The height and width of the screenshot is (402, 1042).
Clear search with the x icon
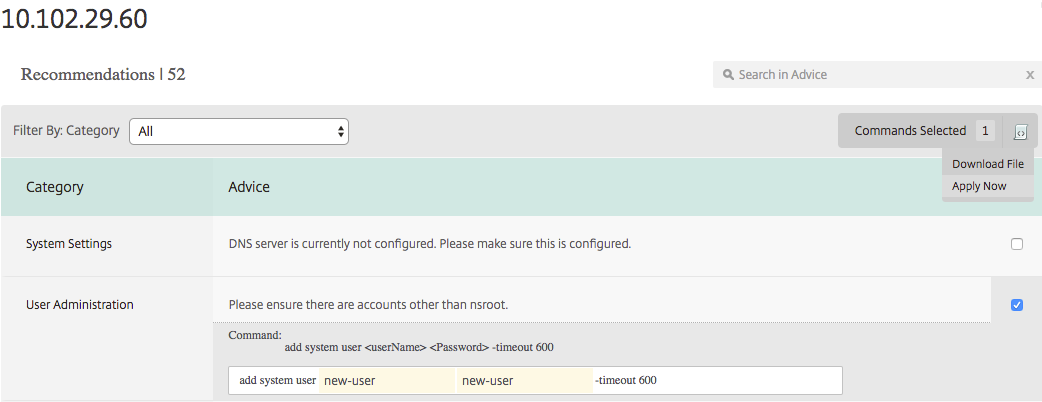(x=1029, y=75)
